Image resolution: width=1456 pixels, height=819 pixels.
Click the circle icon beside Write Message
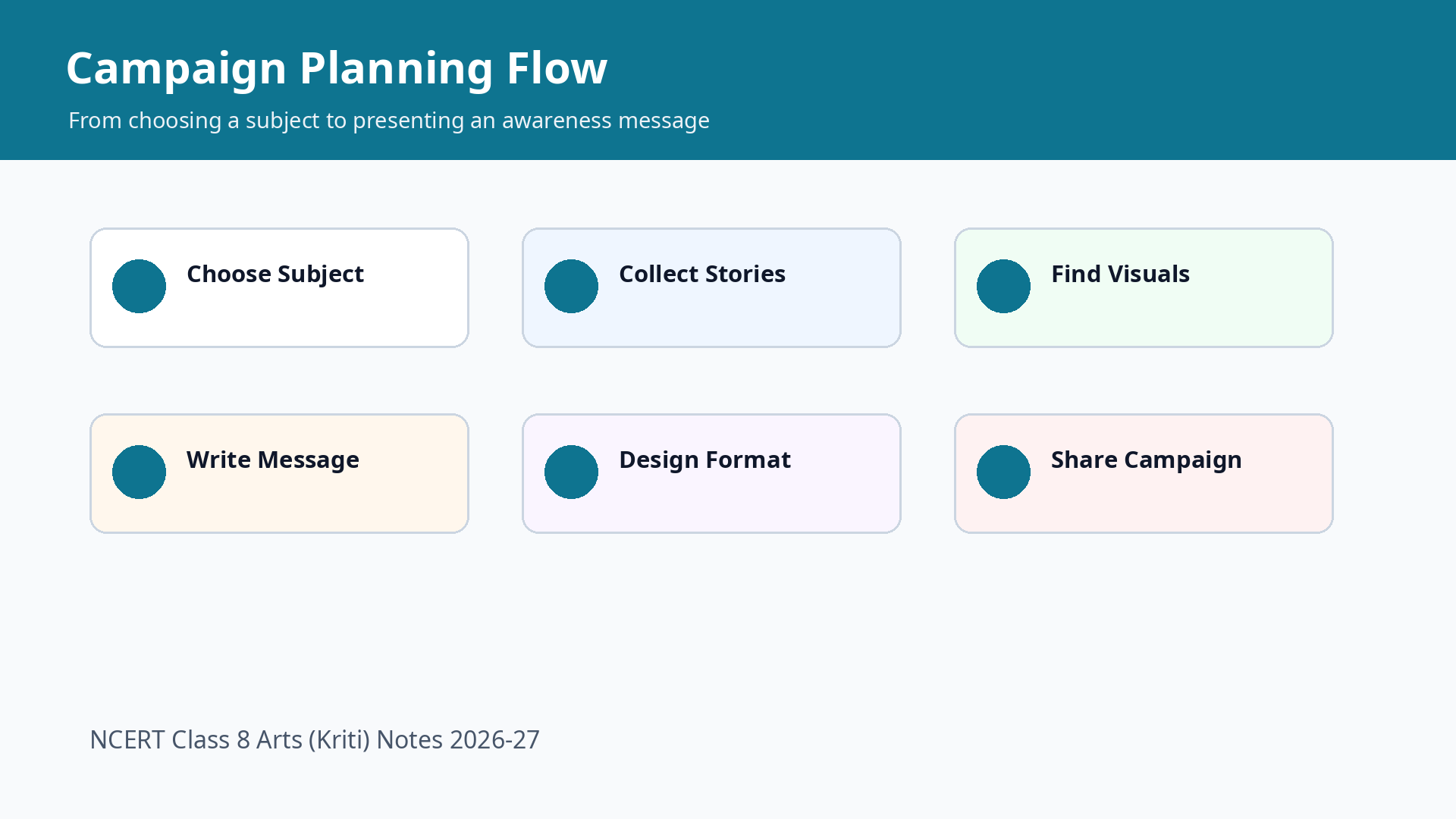pos(139,472)
